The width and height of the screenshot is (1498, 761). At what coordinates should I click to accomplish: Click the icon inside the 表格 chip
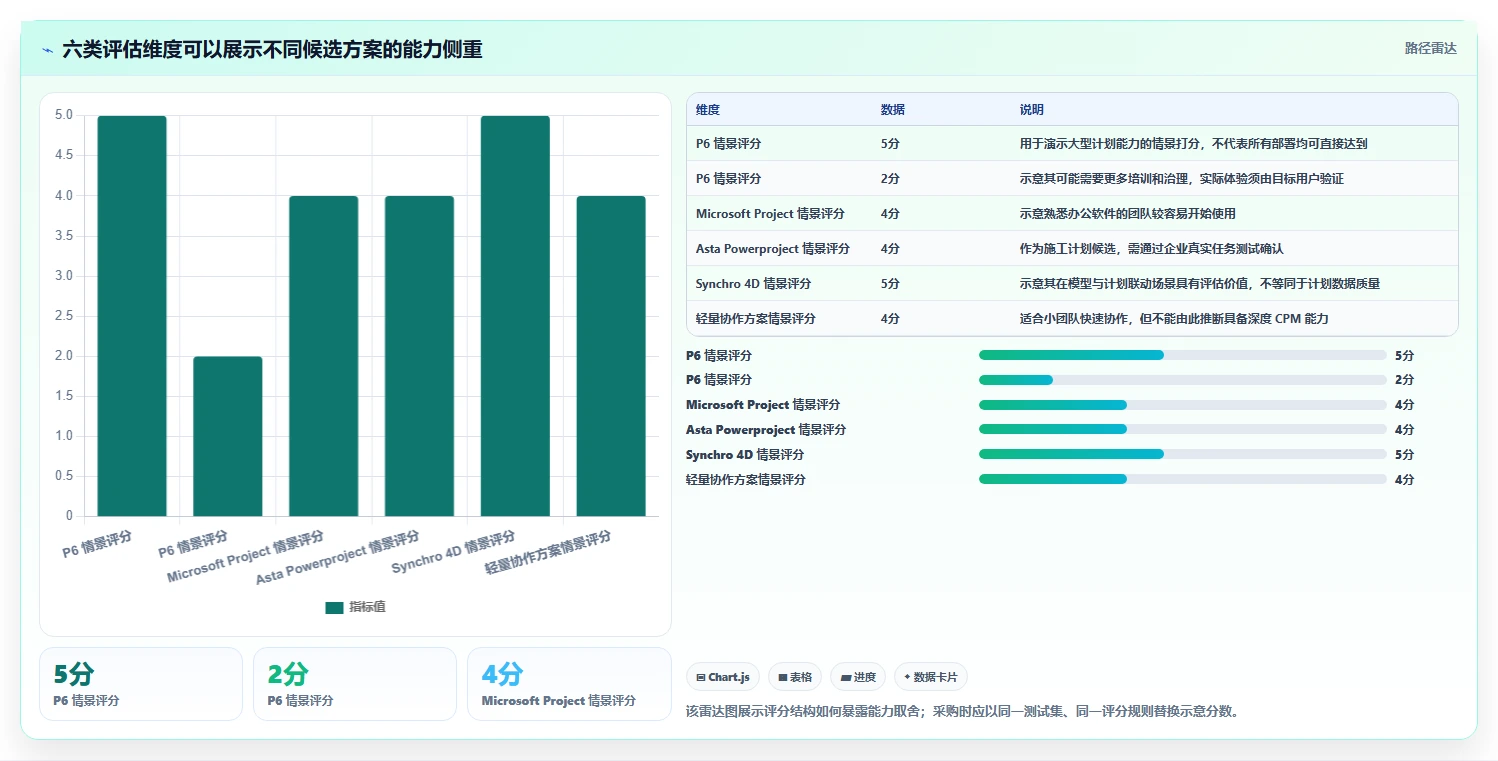click(x=783, y=678)
